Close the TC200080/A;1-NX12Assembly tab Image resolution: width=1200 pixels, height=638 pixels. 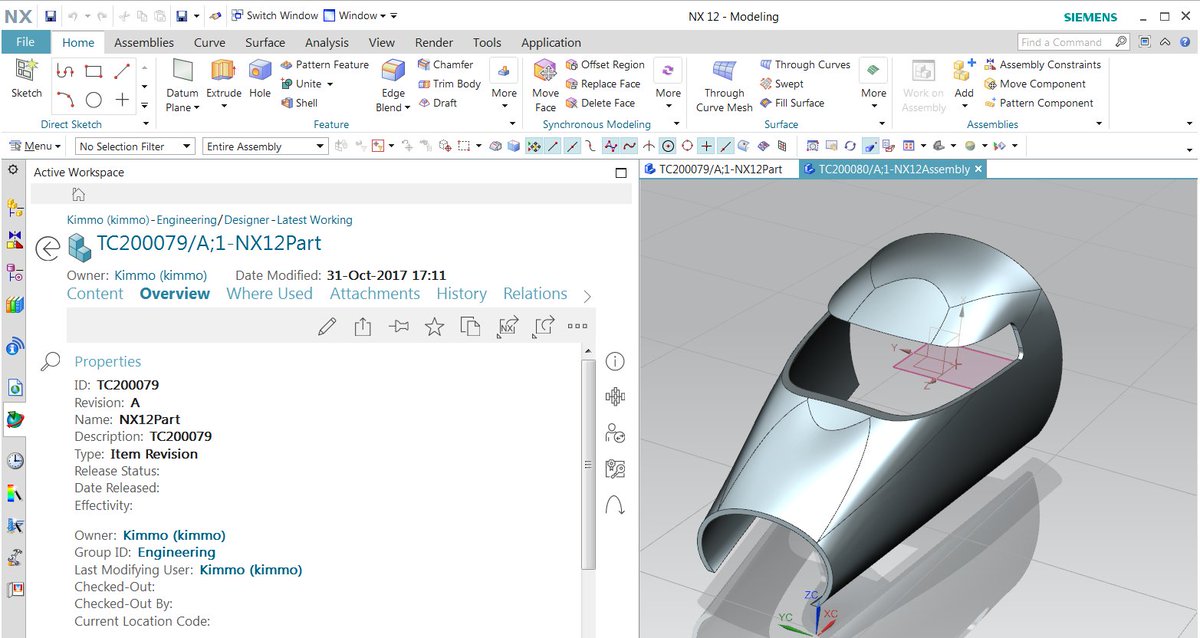978,169
